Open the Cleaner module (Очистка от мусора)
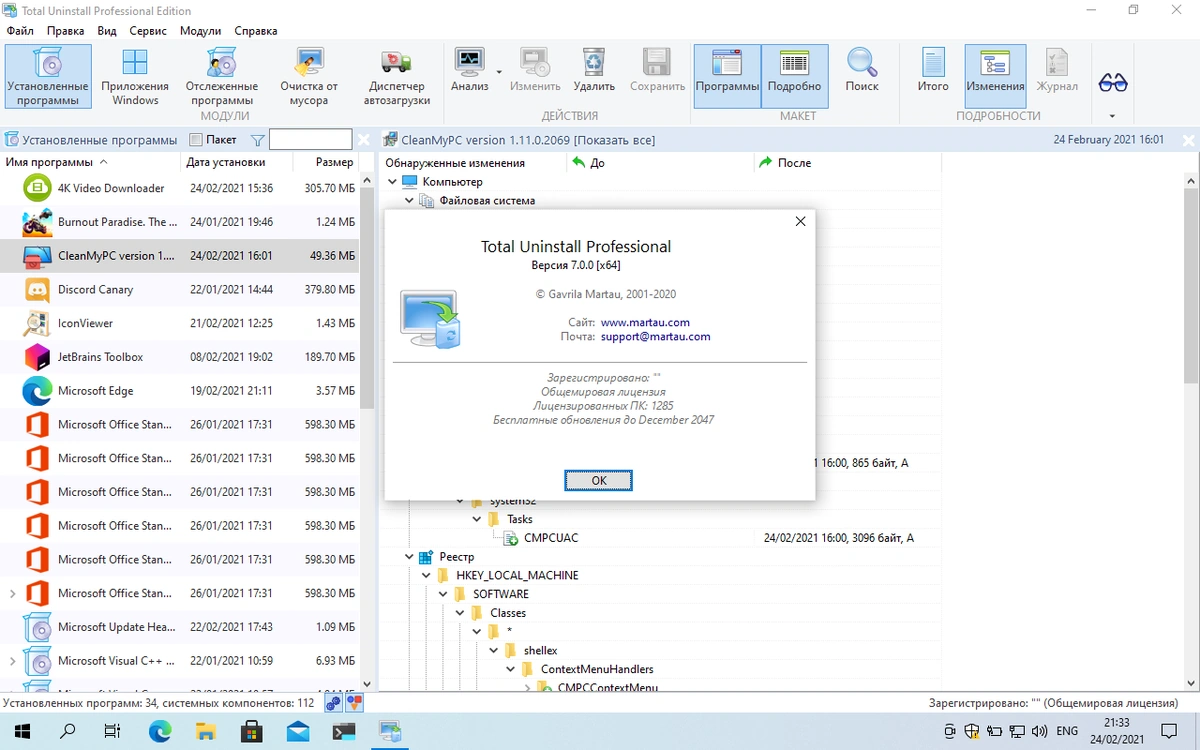Screen dimensions: 1200x750 point(309,78)
